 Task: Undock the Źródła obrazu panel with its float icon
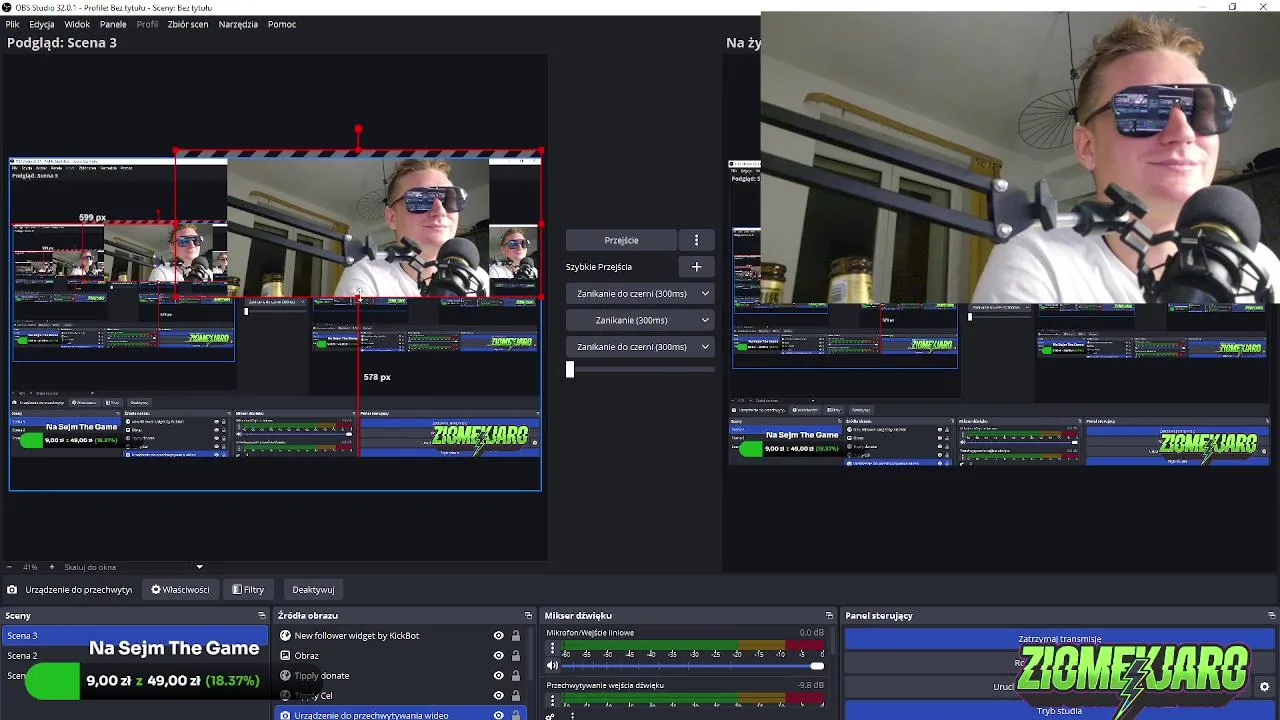click(529, 616)
